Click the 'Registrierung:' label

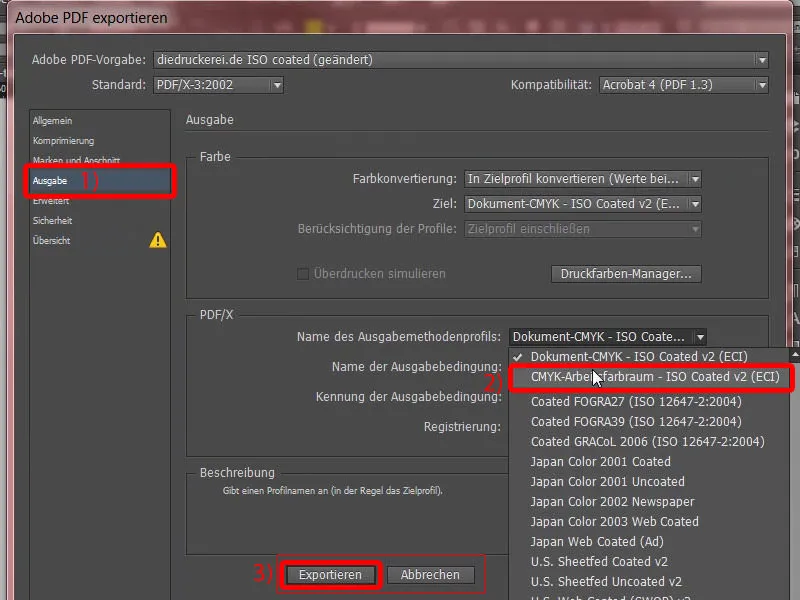(462, 427)
